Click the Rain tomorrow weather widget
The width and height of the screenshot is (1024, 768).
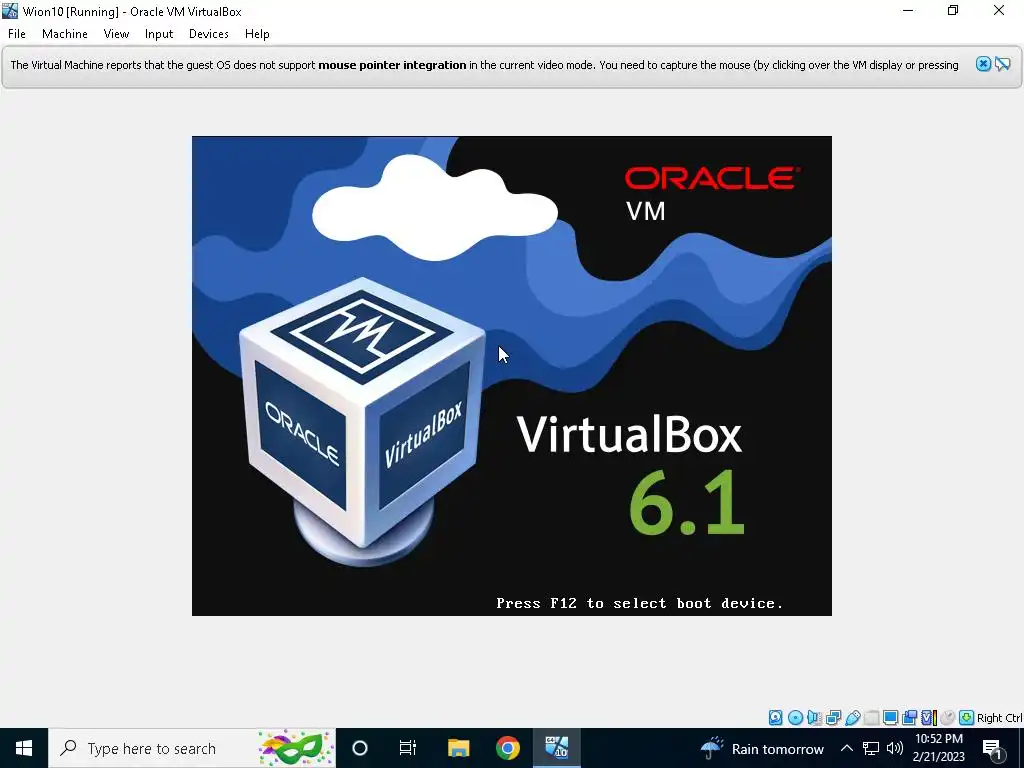click(x=762, y=748)
